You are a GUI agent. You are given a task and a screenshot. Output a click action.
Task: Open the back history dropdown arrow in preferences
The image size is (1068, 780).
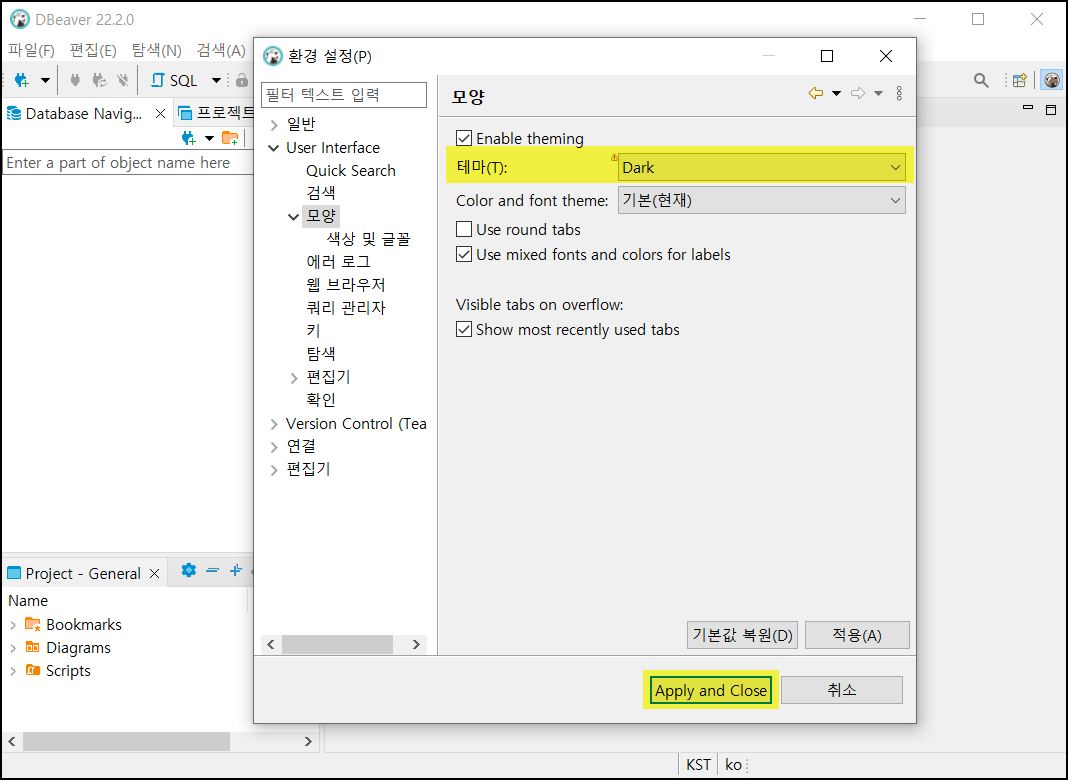click(836, 93)
